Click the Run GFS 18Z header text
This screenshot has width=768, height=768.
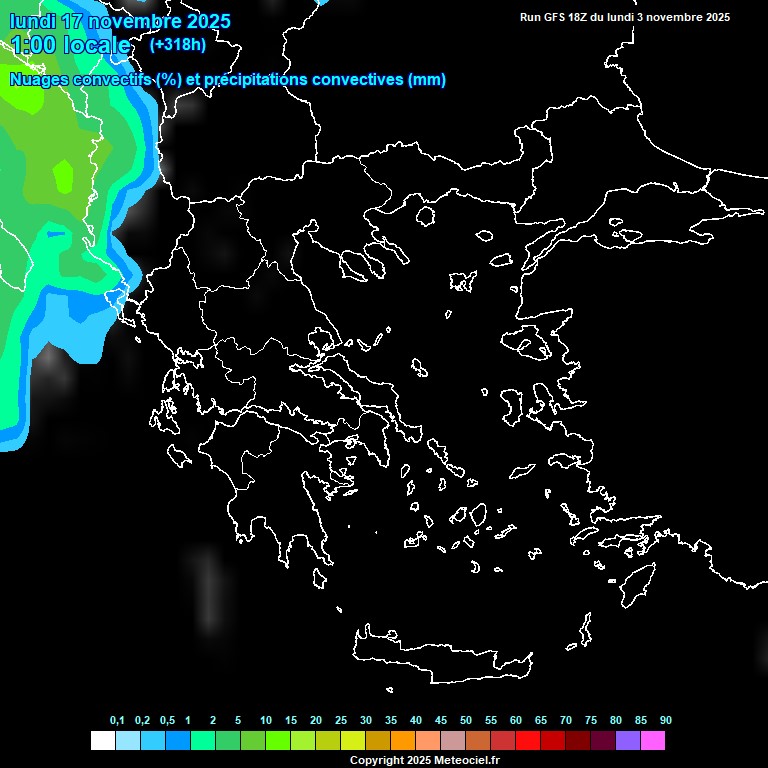[x=625, y=17]
